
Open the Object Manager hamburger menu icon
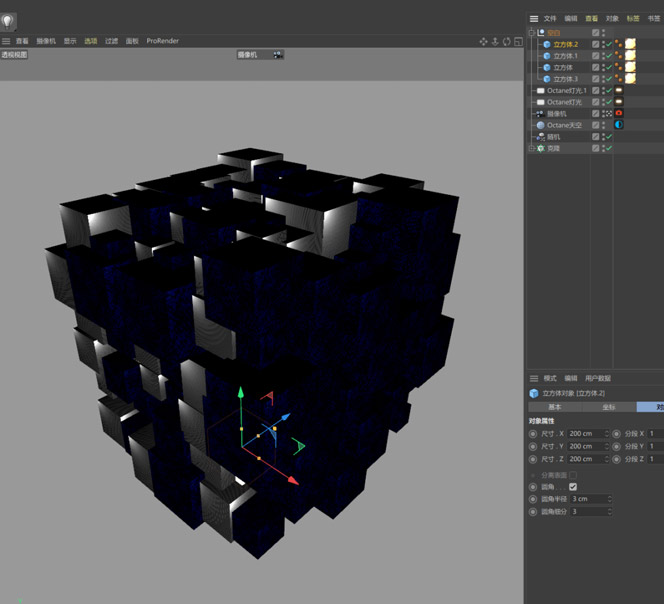point(534,18)
